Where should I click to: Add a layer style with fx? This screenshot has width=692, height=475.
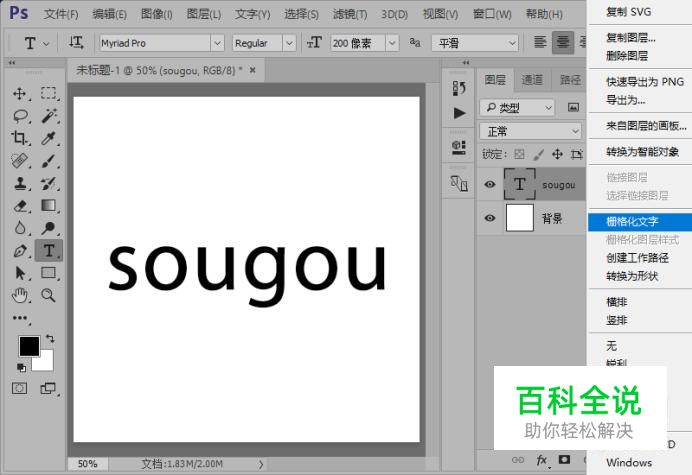point(542,460)
